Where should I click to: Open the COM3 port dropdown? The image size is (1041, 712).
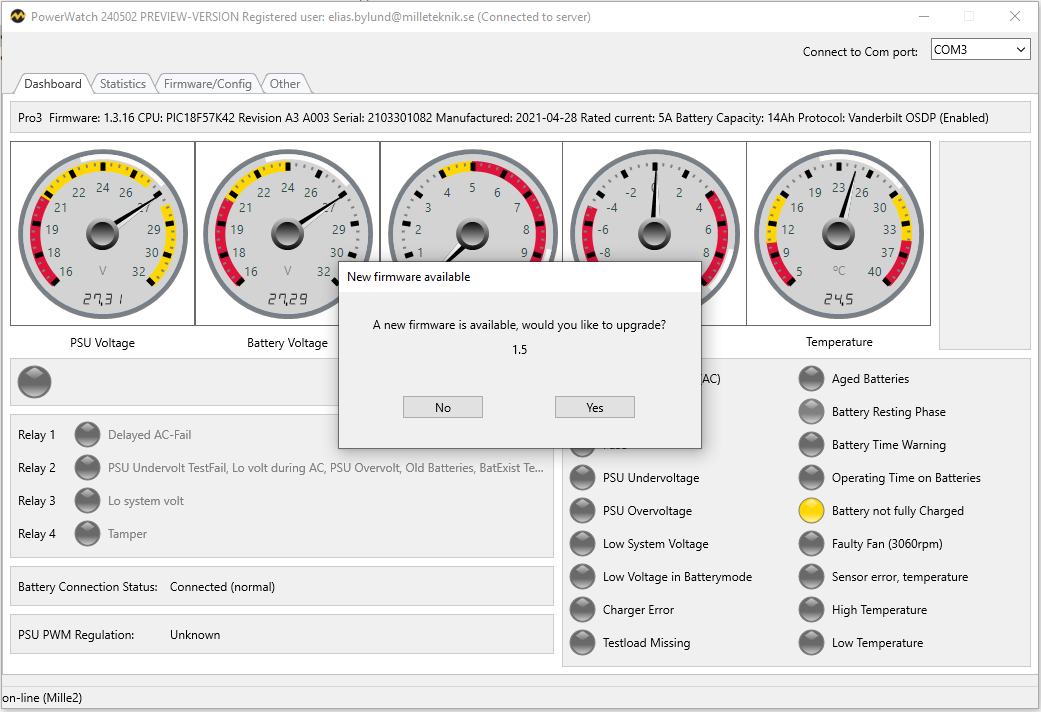979,50
